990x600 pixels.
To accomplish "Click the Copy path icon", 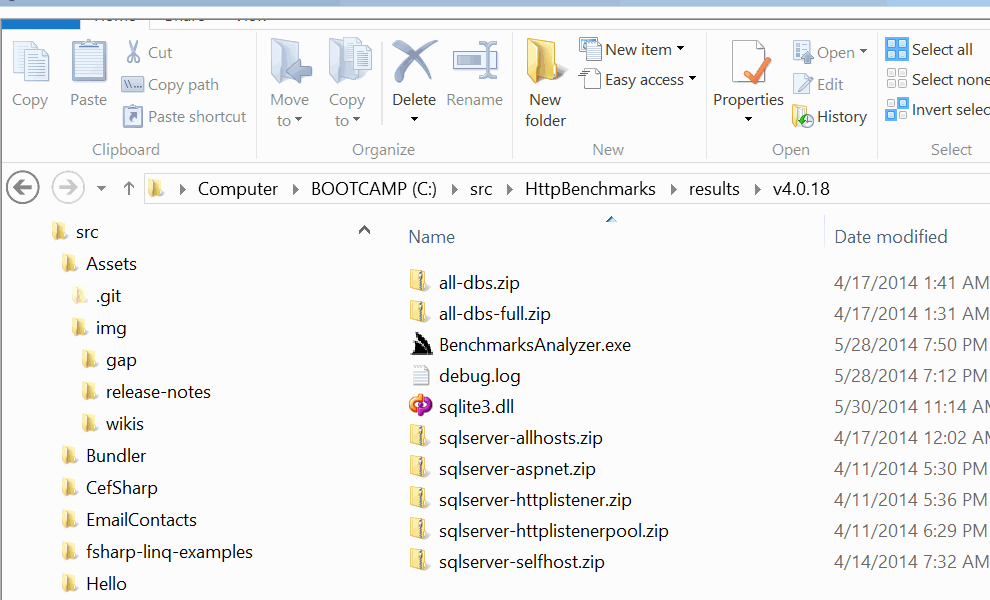I will pos(133,84).
